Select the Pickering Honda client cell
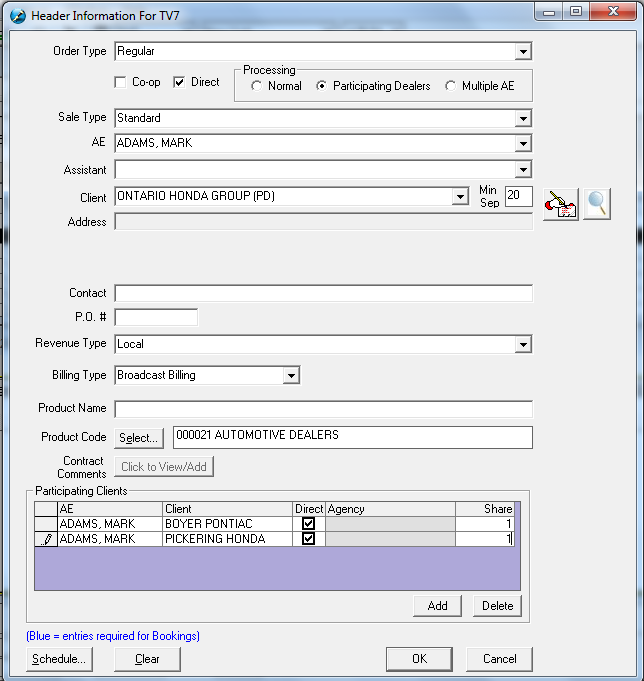 (x=227, y=539)
